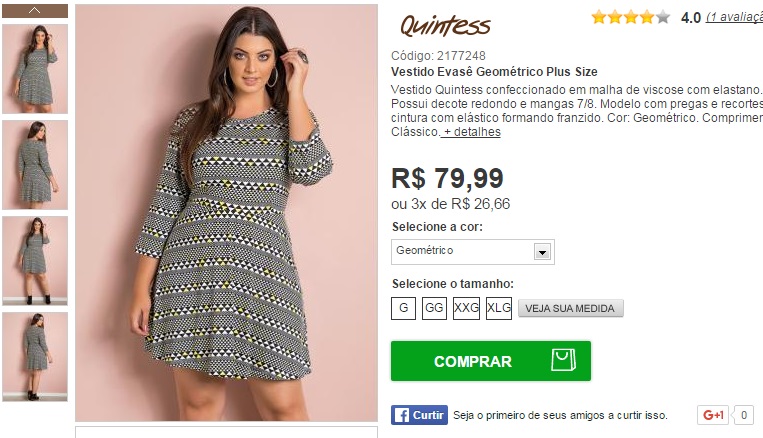The height and width of the screenshot is (438, 763).
Task: Click the first gold rating star
Action: [x=599, y=18]
